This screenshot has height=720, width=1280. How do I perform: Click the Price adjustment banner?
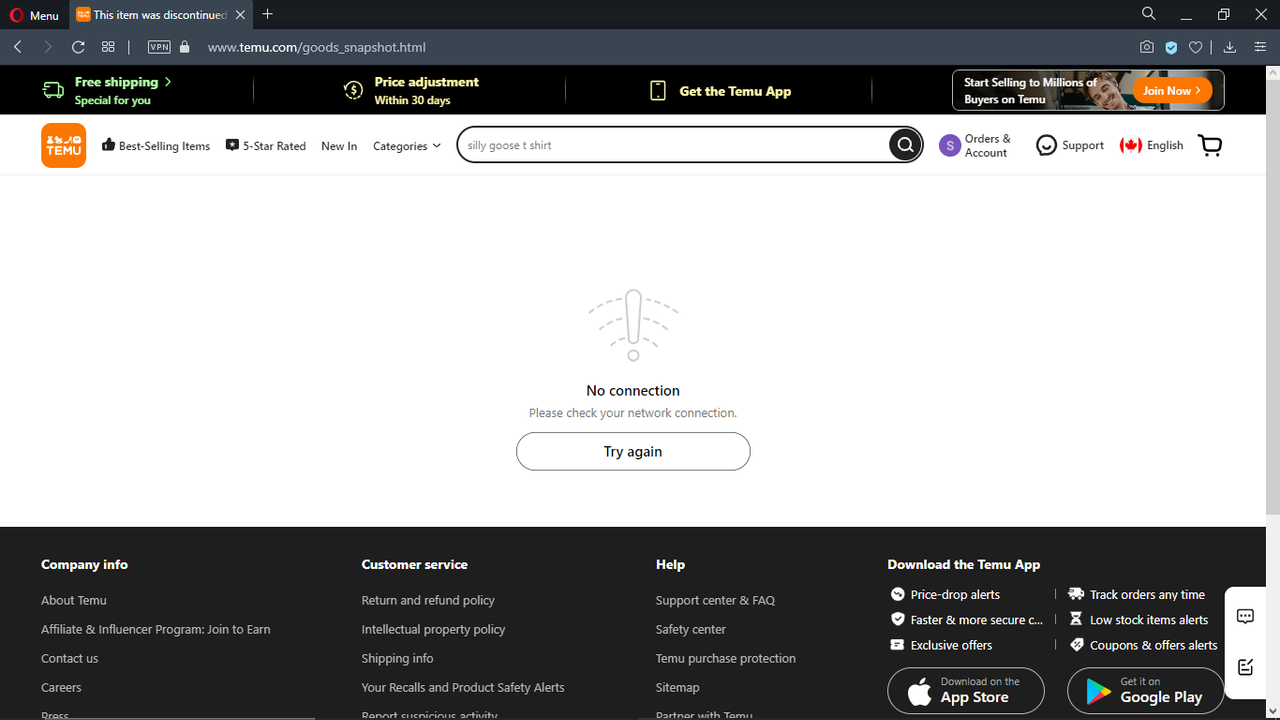point(411,91)
